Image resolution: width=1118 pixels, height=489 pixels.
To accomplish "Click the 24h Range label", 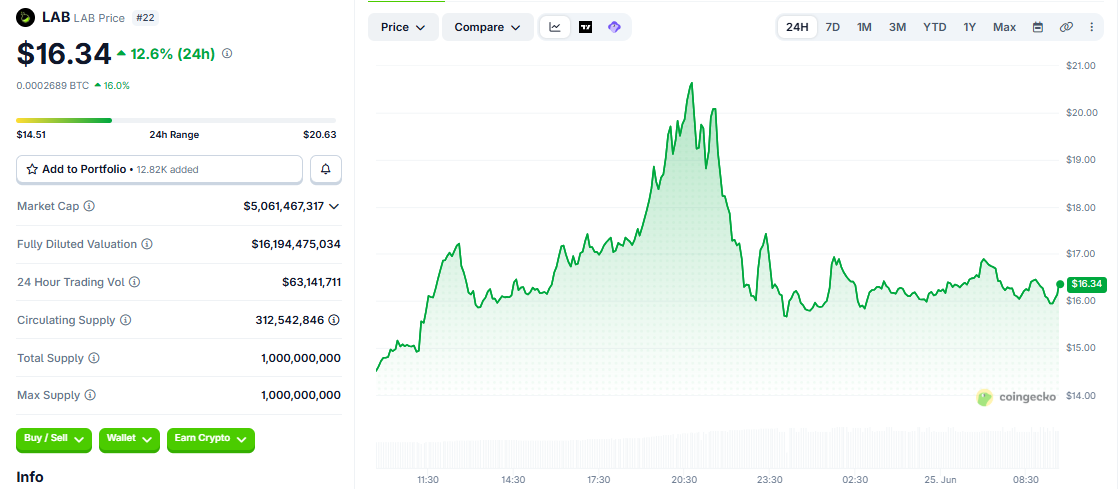I will click(174, 135).
